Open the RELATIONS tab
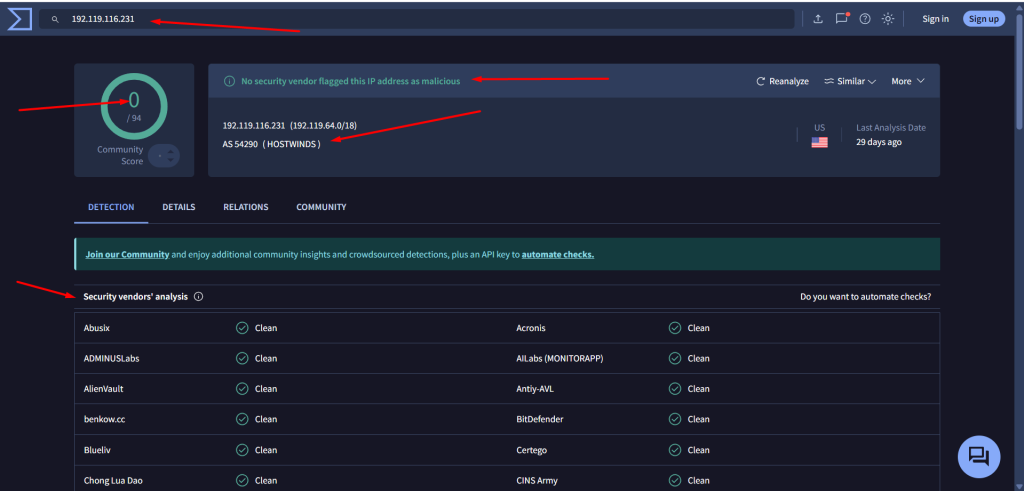The image size is (1024, 491). pos(246,207)
